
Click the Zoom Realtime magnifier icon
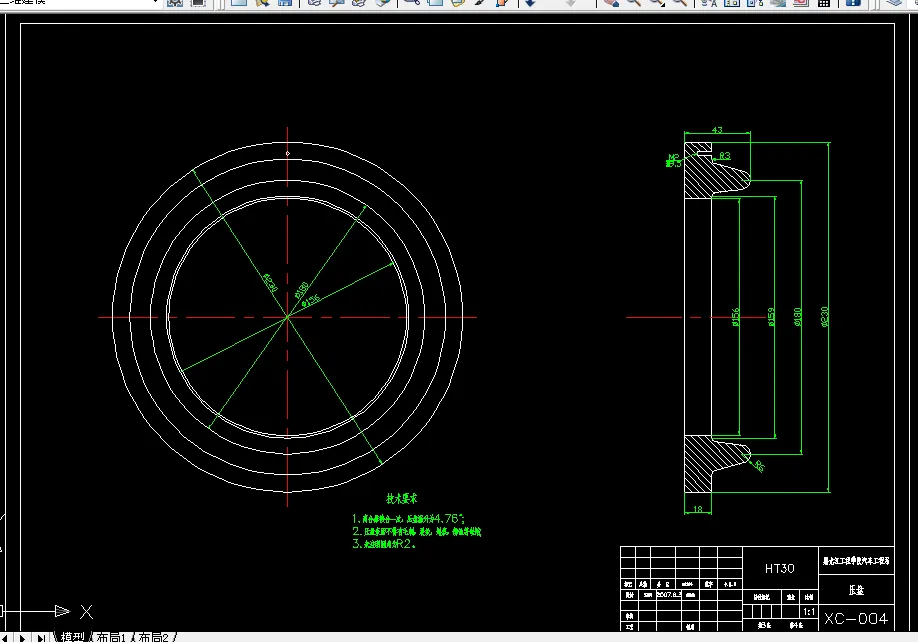[x=633, y=3]
